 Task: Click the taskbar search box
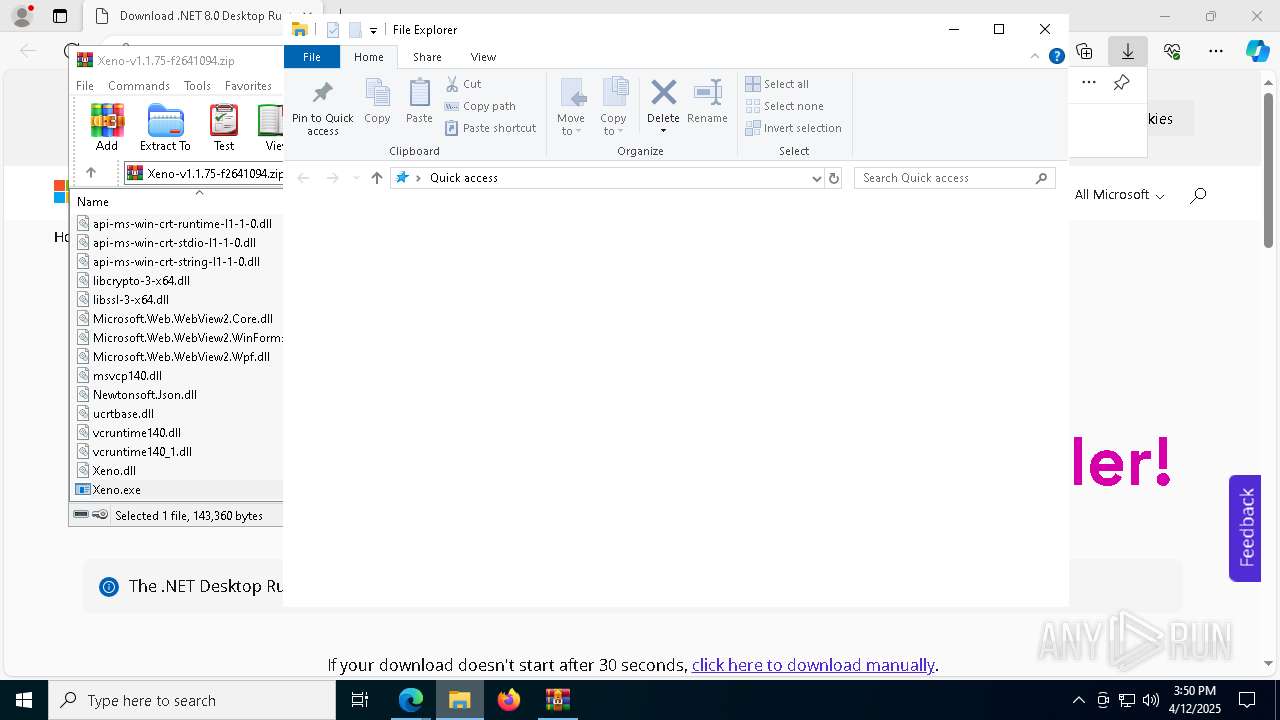(x=192, y=700)
